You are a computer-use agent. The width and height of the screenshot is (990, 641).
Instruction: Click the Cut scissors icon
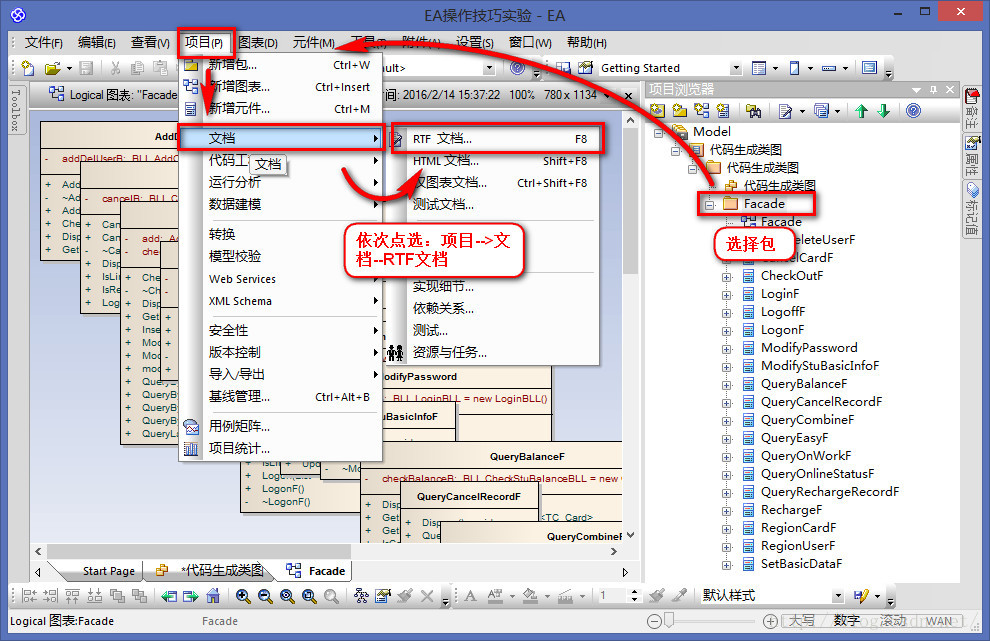tap(115, 68)
